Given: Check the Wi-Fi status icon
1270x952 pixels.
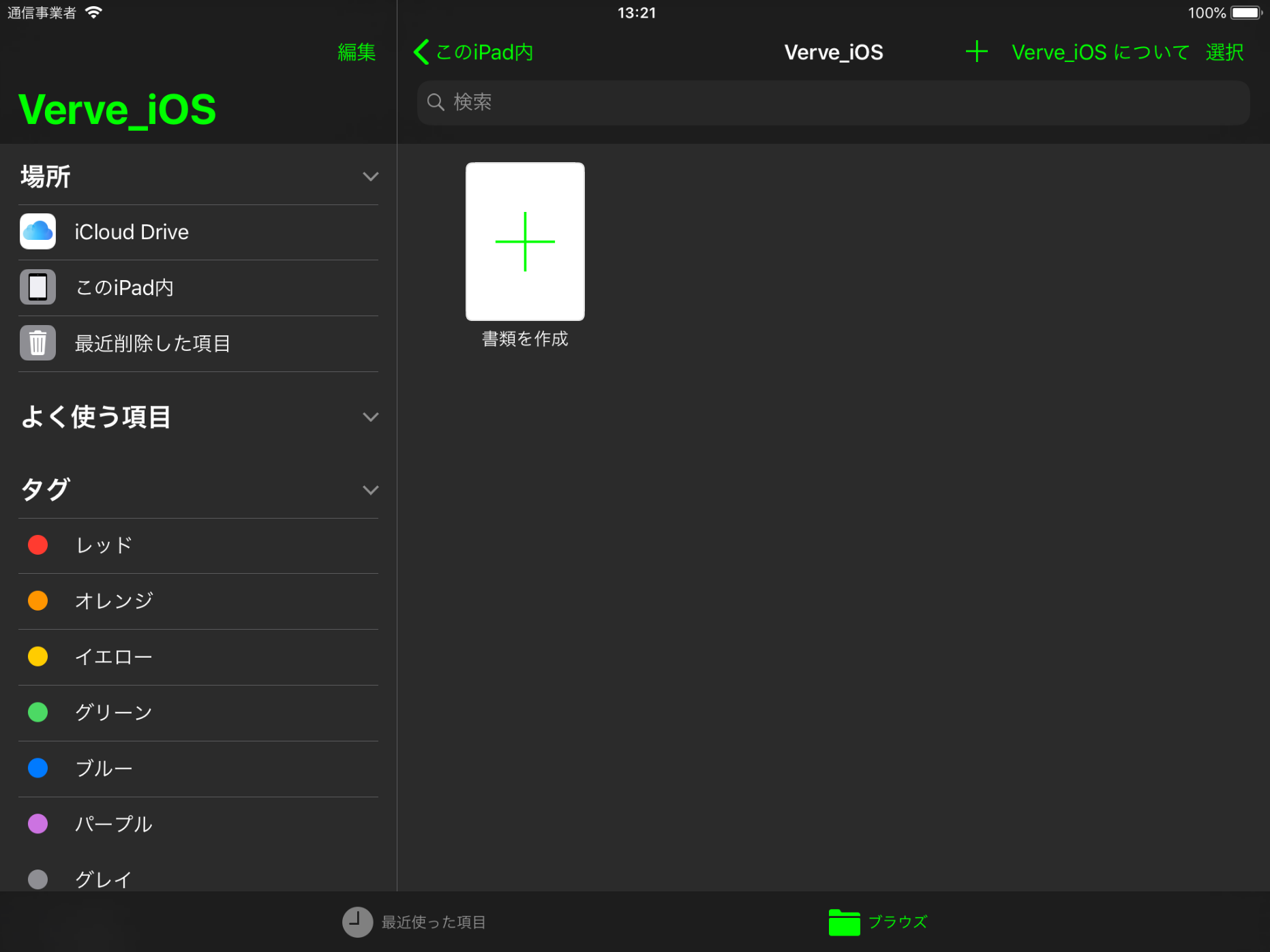Looking at the screenshot, I should (x=93, y=12).
